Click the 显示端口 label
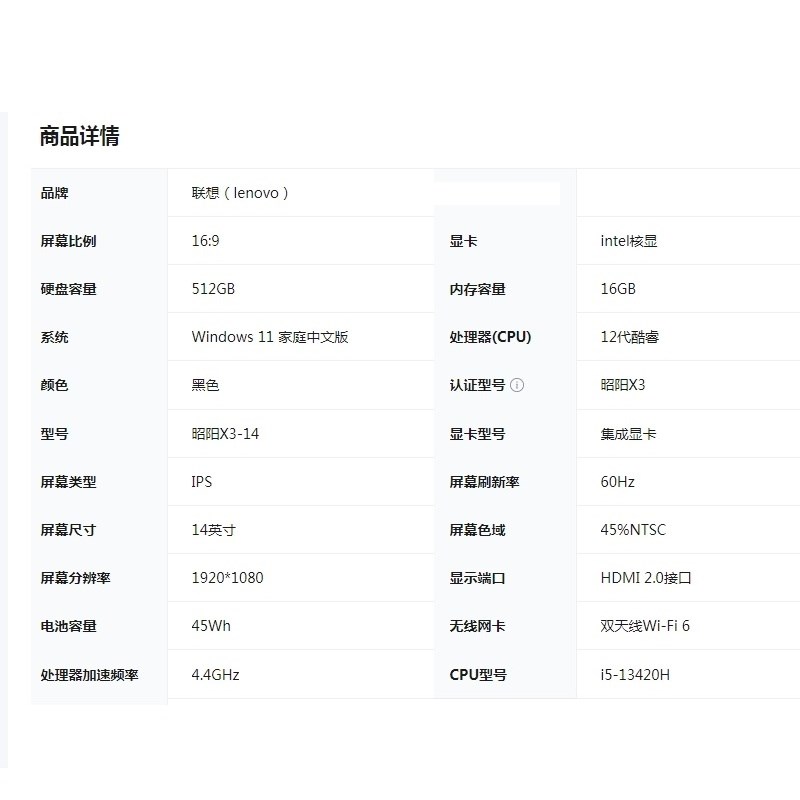 click(478, 578)
